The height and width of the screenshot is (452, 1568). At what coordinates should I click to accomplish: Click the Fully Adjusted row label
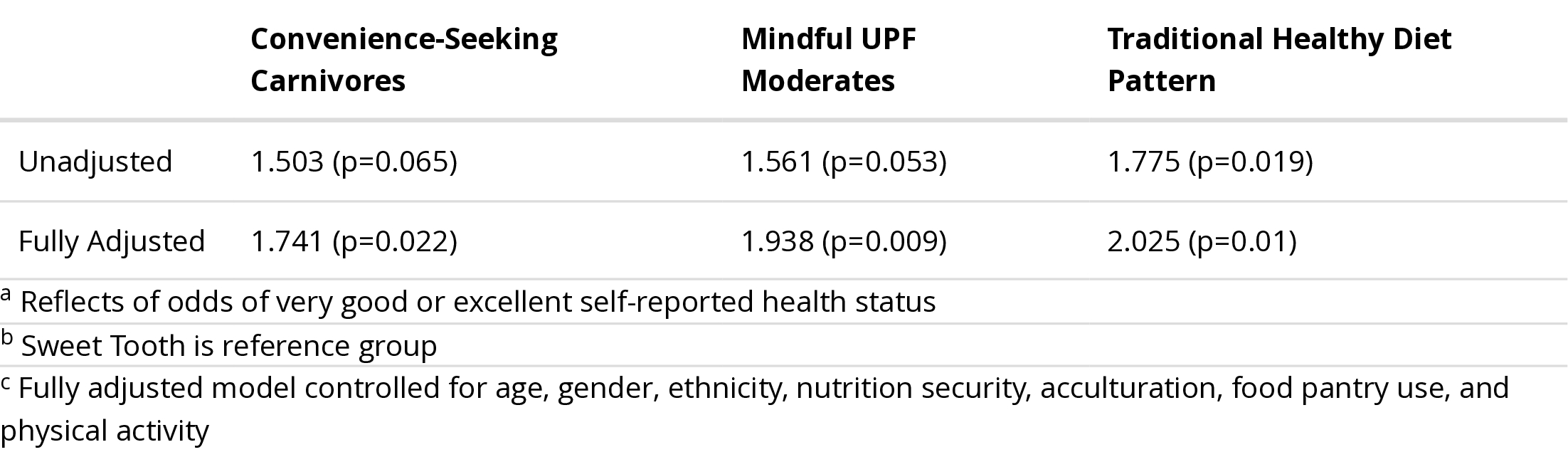click(112, 241)
